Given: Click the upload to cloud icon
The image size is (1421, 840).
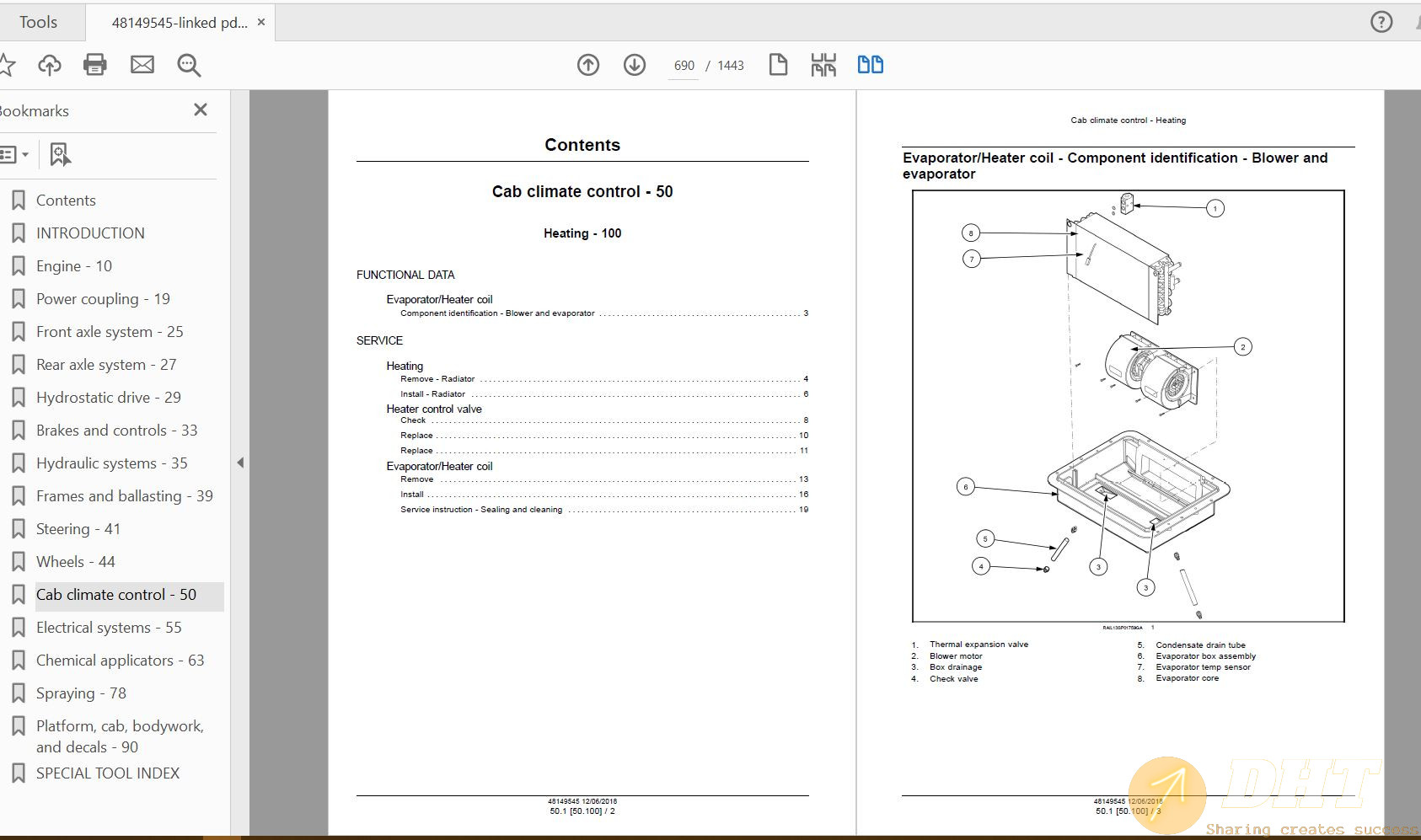Looking at the screenshot, I should pos(50,65).
